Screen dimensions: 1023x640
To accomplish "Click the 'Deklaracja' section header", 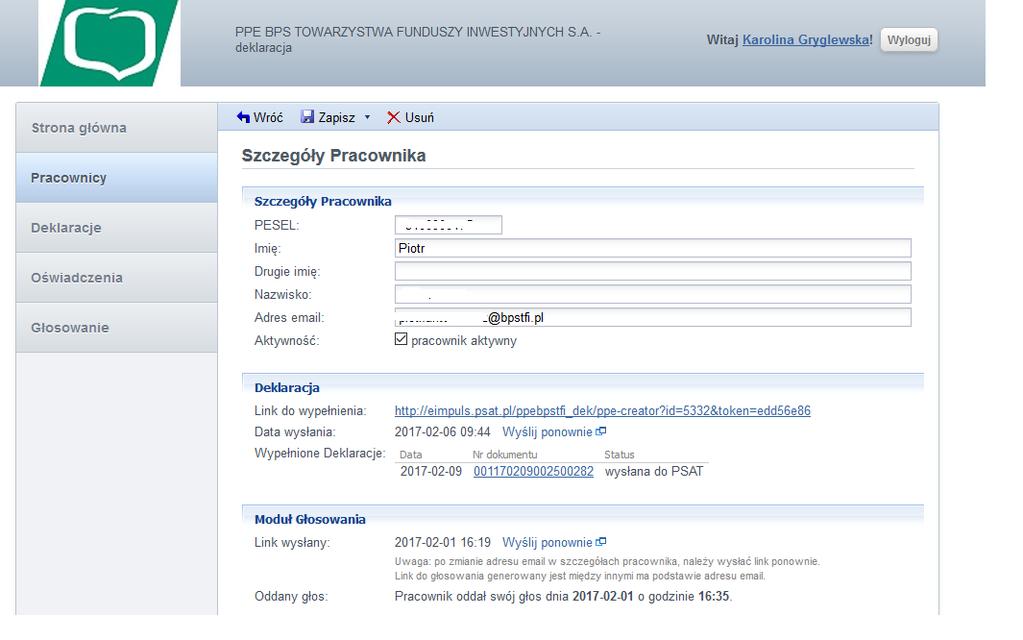I will tap(286, 388).
